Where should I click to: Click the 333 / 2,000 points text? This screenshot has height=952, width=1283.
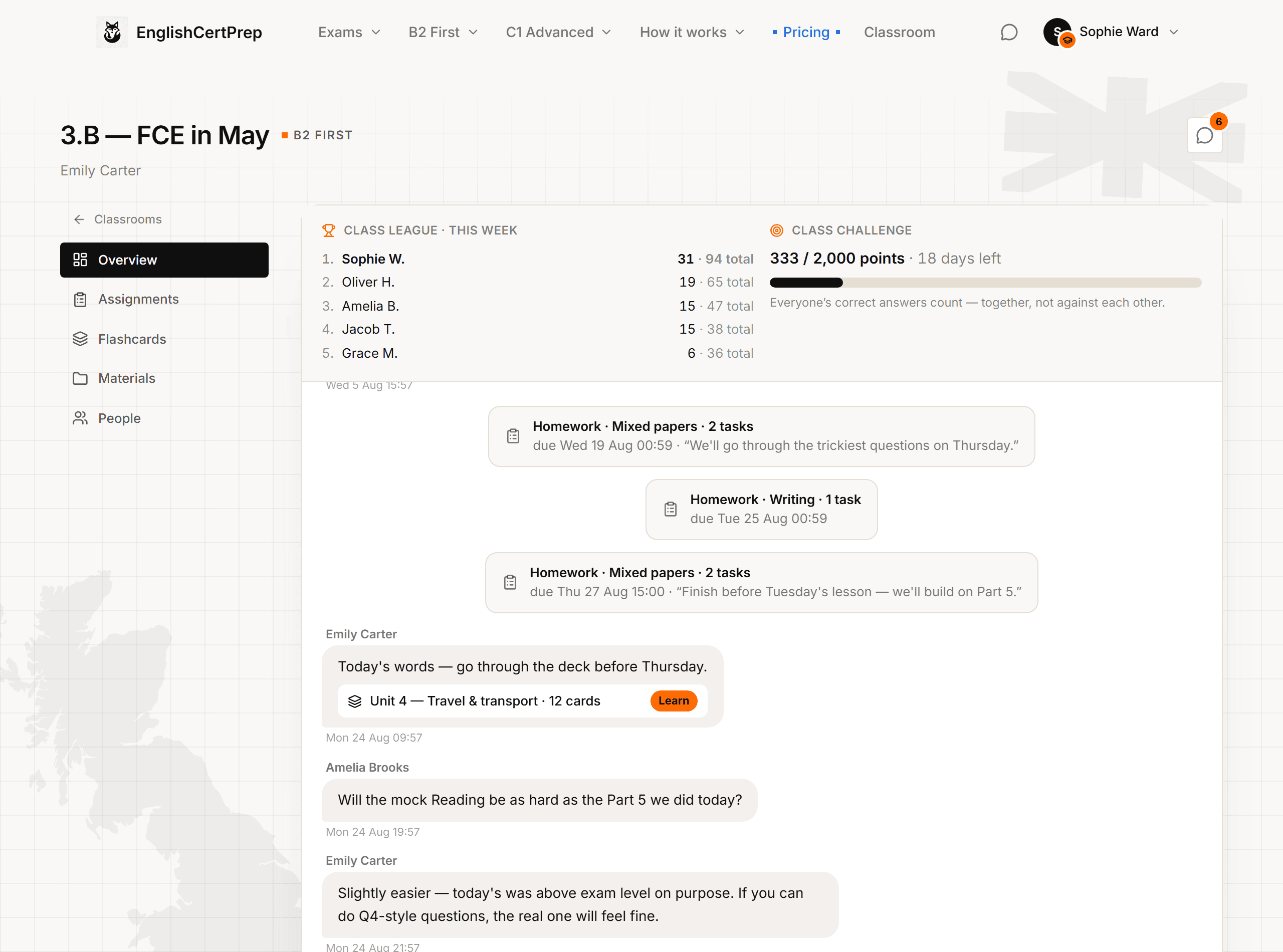click(837, 259)
